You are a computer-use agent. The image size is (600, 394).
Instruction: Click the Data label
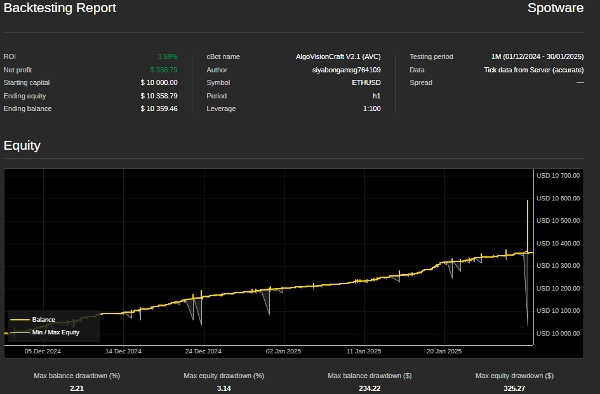(417, 70)
